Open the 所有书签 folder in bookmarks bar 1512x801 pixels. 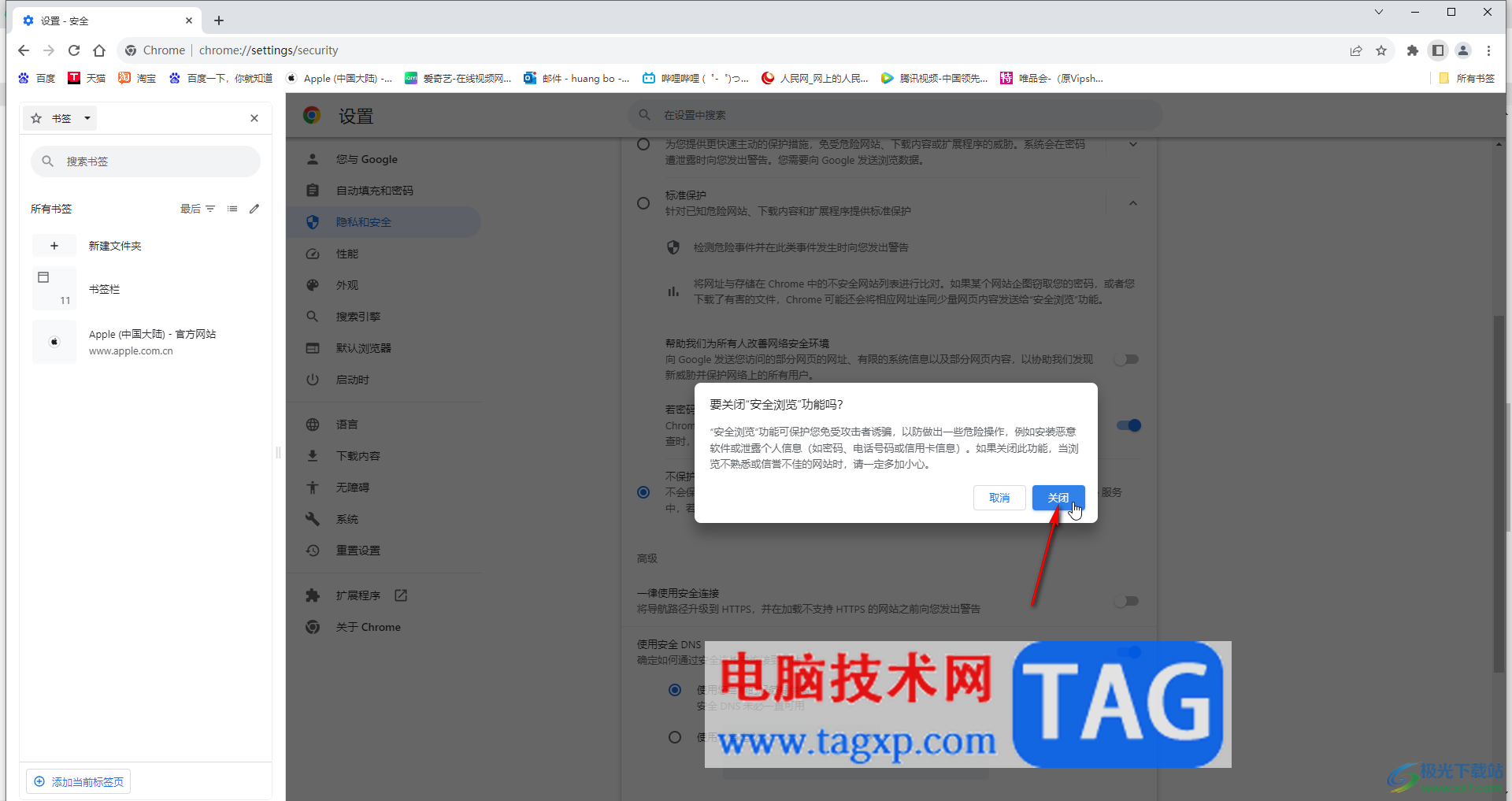click(x=1466, y=78)
